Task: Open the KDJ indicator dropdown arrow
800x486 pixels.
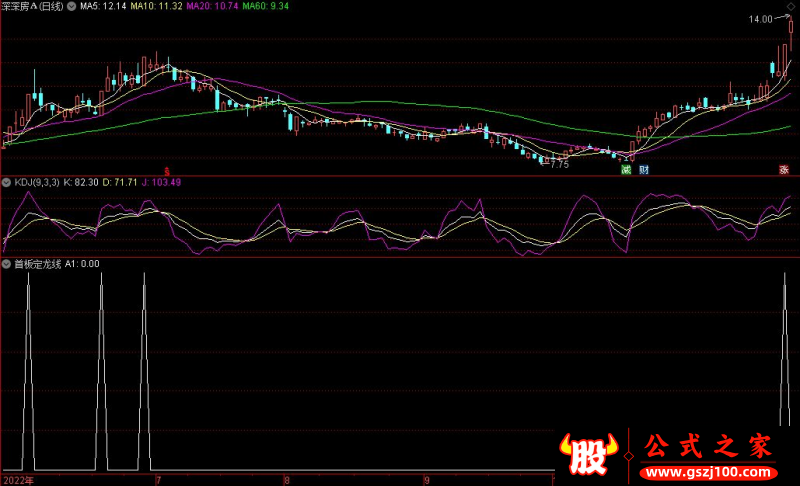Action: click(6, 183)
